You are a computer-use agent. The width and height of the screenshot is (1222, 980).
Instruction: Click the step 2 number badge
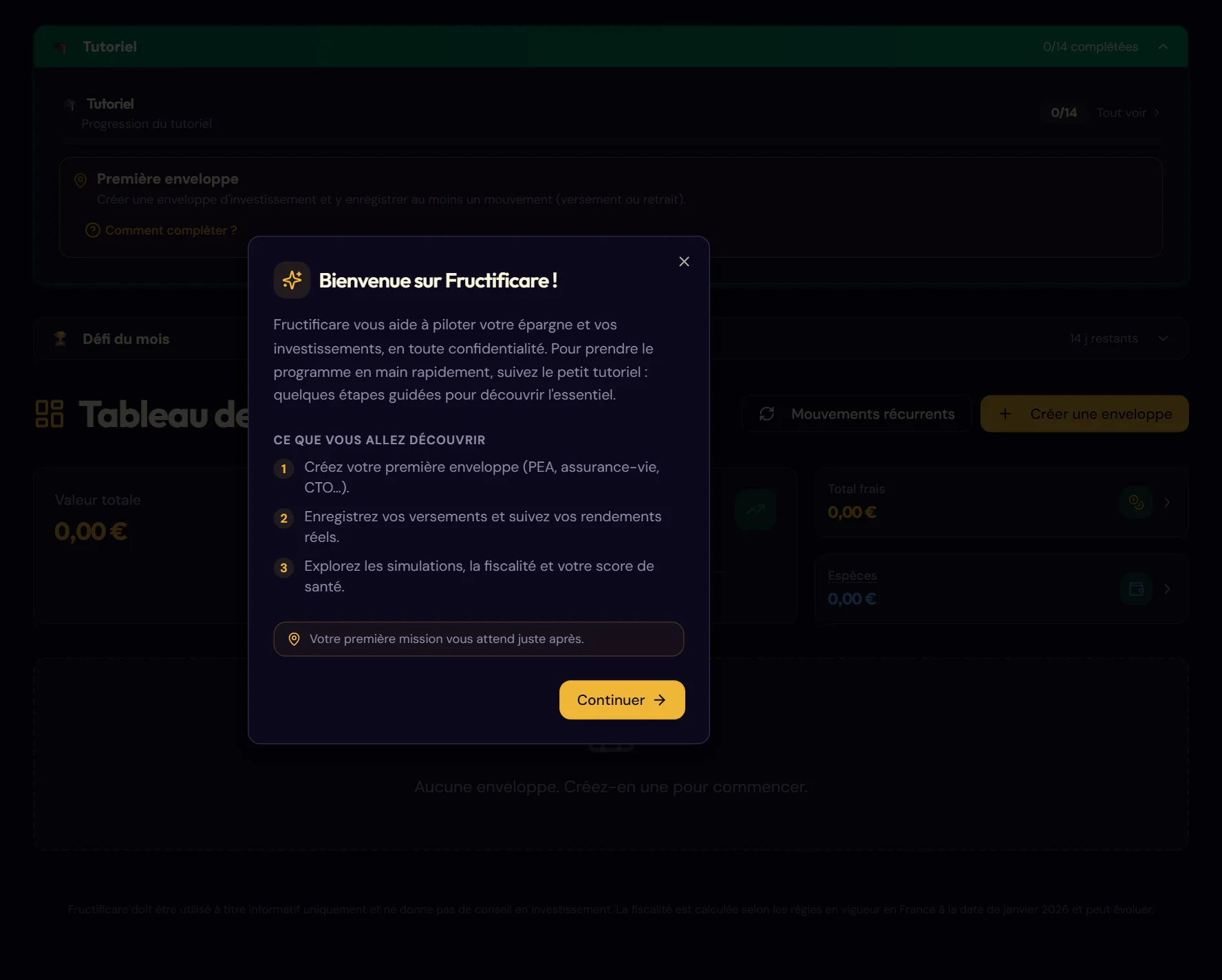tap(283, 519)
